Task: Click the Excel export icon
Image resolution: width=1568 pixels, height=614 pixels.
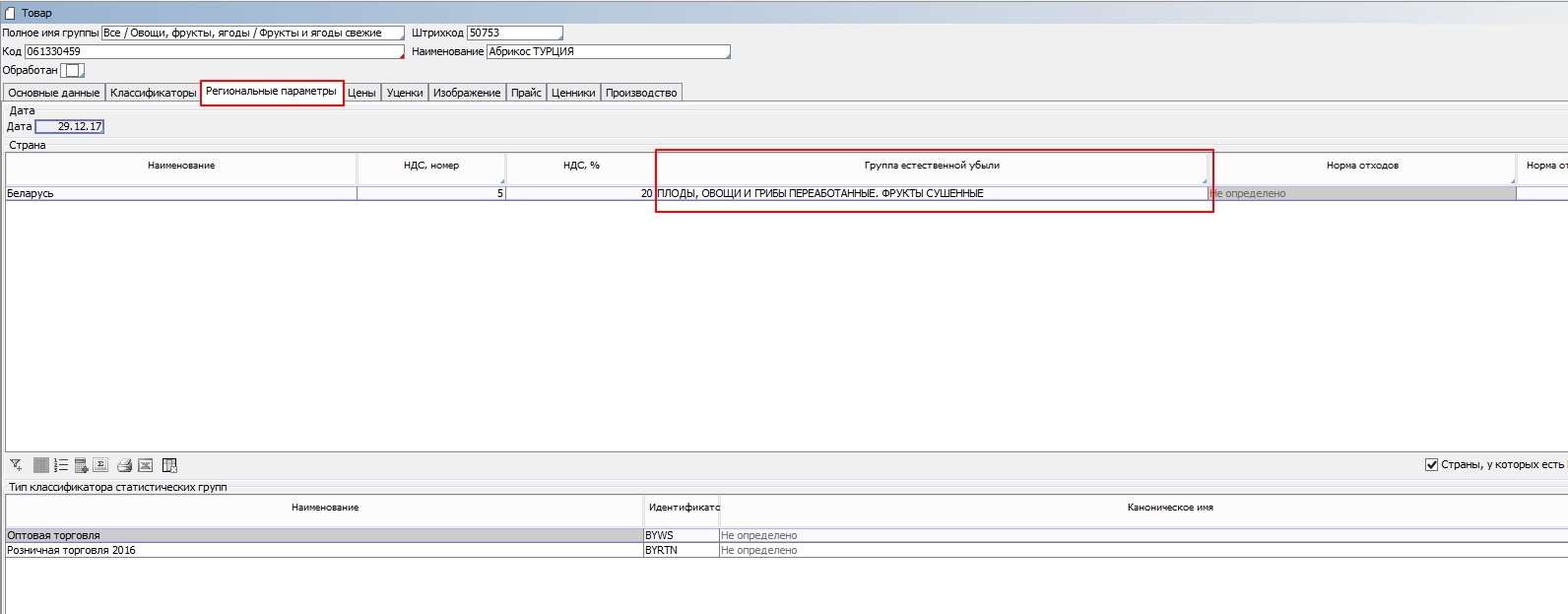Action: (x=145, y=465)
